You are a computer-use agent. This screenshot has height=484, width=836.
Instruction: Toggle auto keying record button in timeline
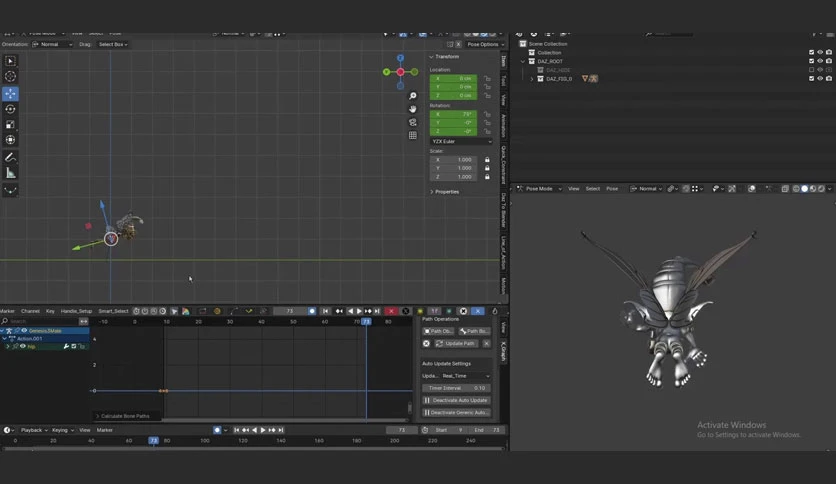pos(217,430)
